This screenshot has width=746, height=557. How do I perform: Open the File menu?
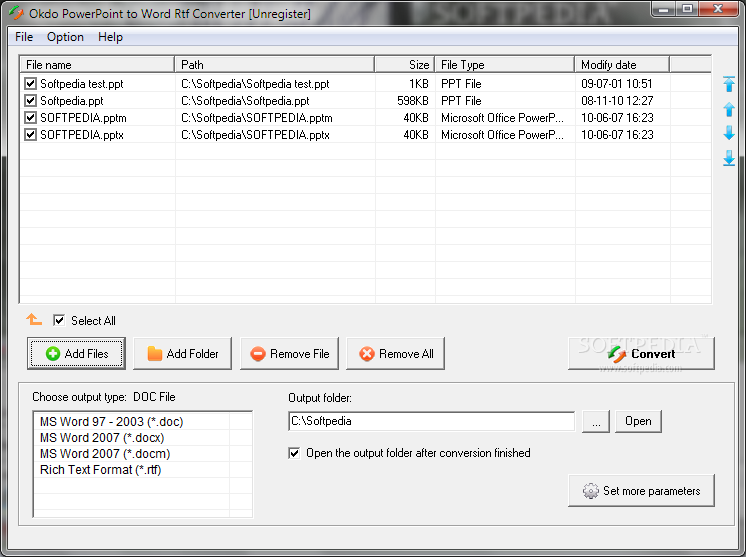24,37
